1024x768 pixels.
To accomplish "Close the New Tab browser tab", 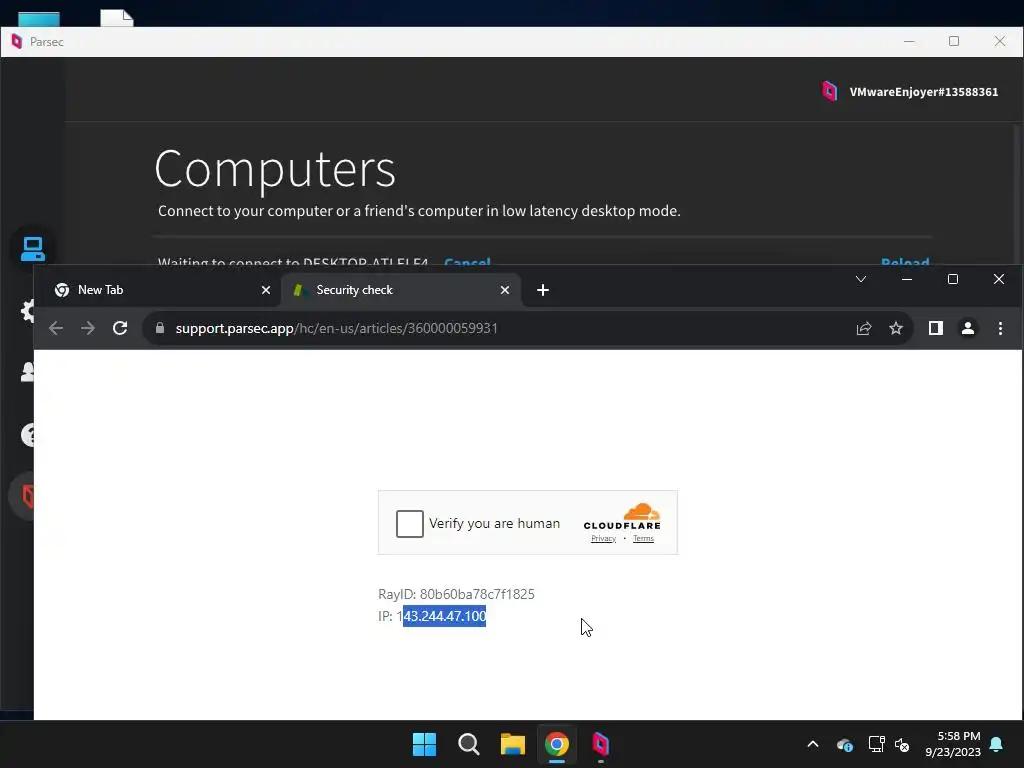I will tap(266, 290).
